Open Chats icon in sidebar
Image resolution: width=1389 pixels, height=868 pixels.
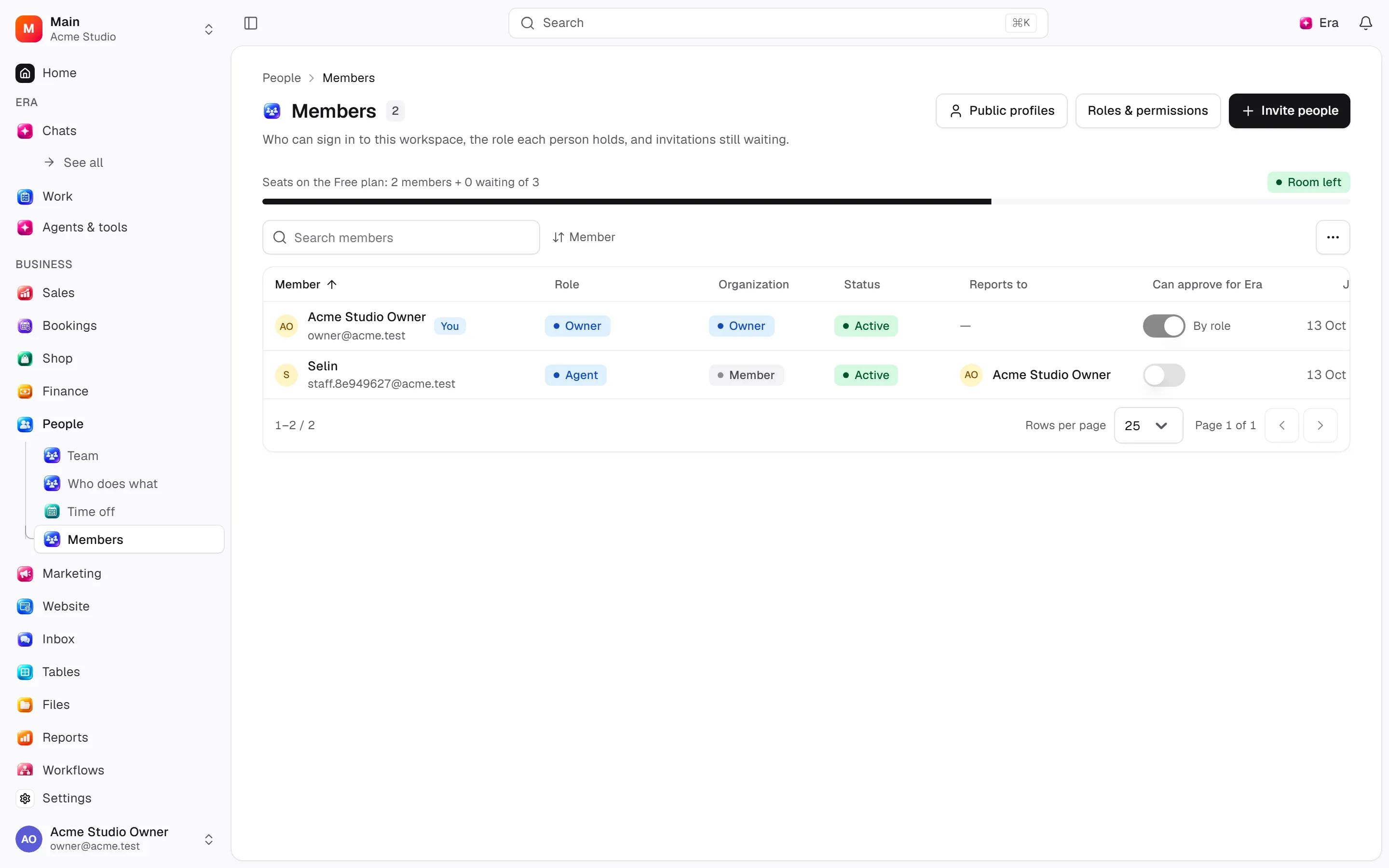coord(25,131)
